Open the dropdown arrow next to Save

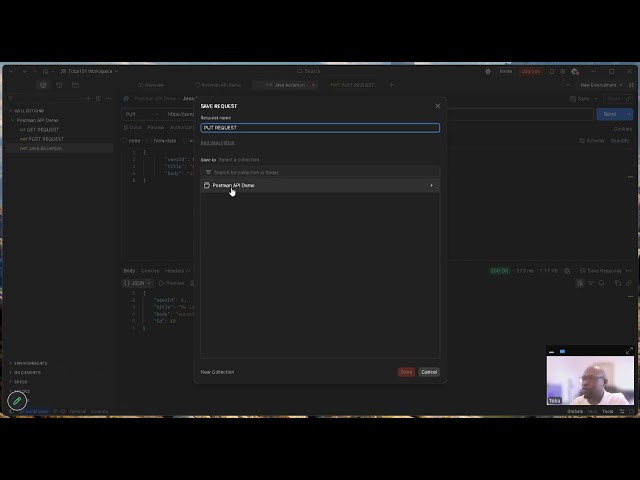coord(596,99)
